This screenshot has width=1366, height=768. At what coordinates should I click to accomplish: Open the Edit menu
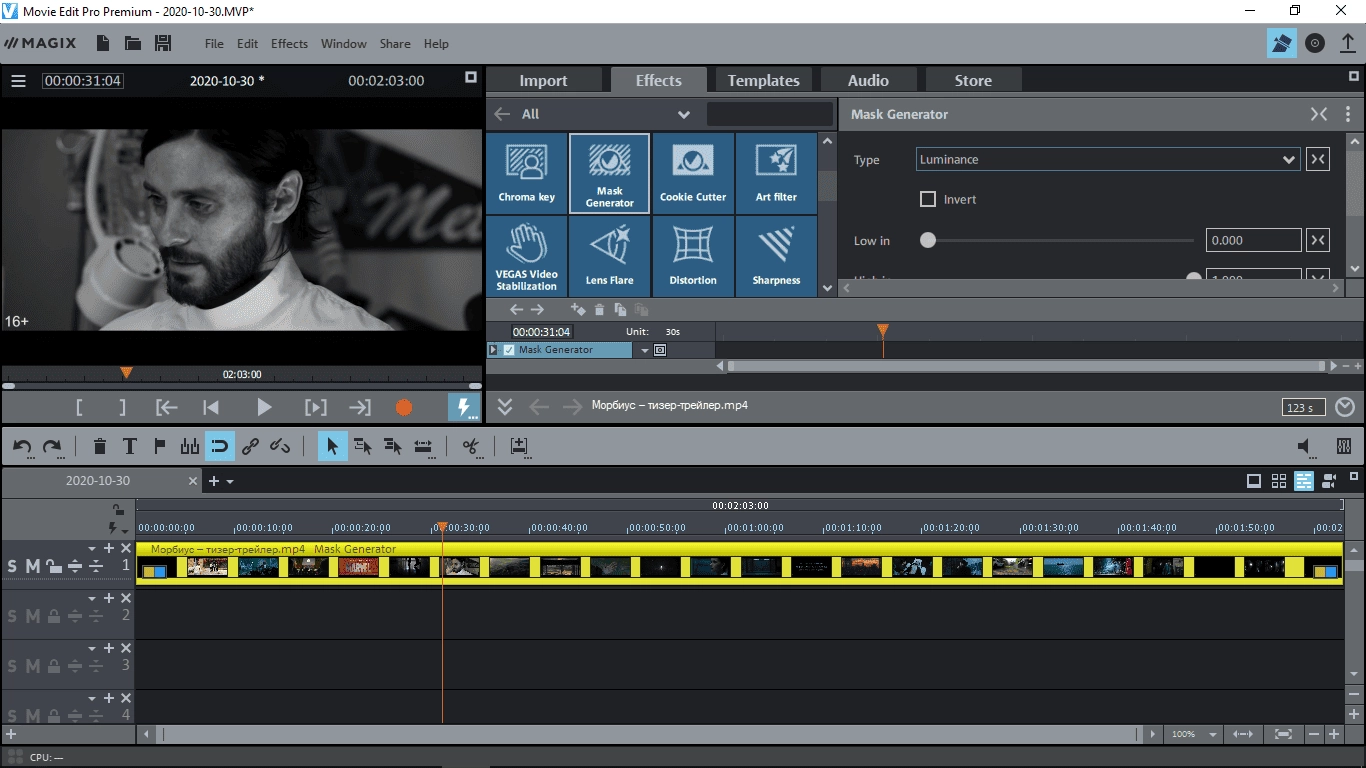click(247, 43)
